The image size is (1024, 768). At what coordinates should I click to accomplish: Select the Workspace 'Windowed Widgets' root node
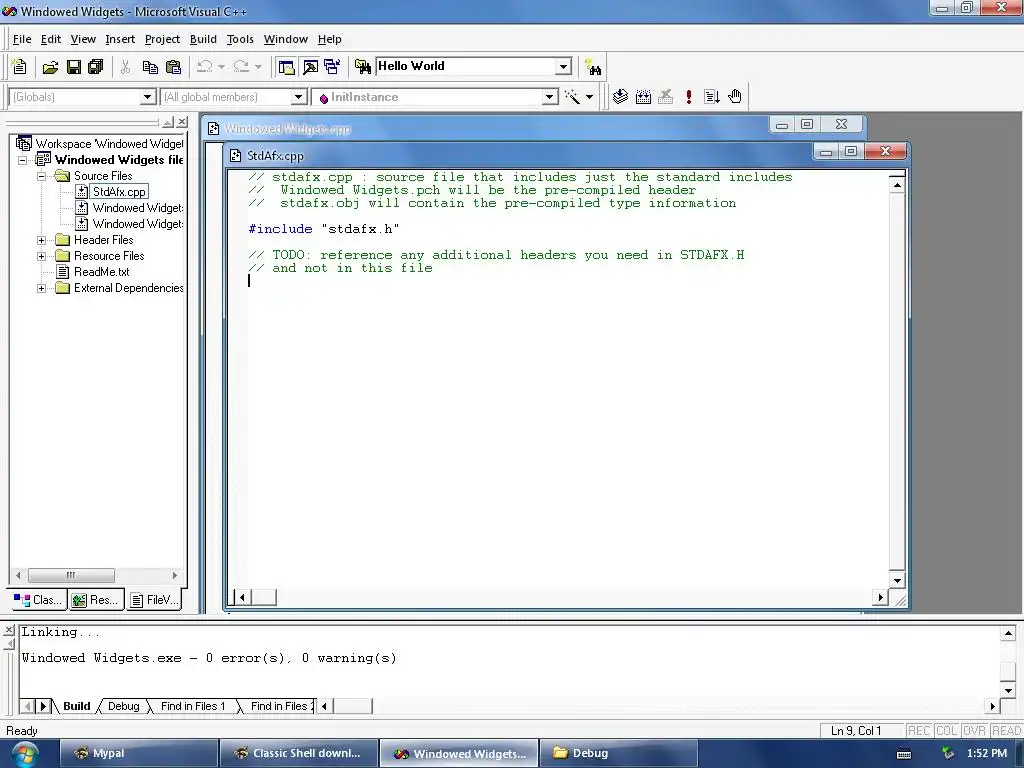tap(108, 144)
